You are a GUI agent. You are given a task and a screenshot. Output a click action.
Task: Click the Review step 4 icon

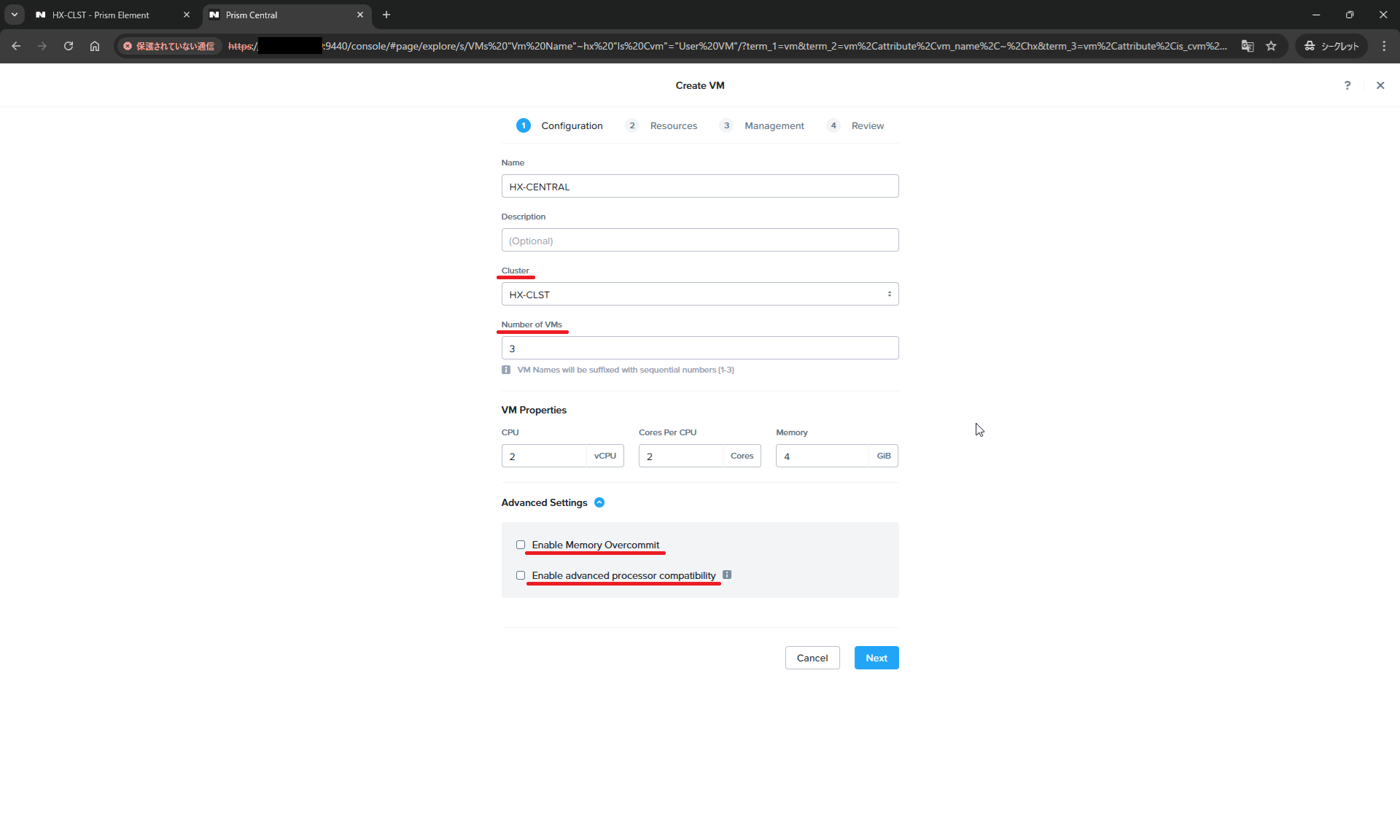(834, 125)
